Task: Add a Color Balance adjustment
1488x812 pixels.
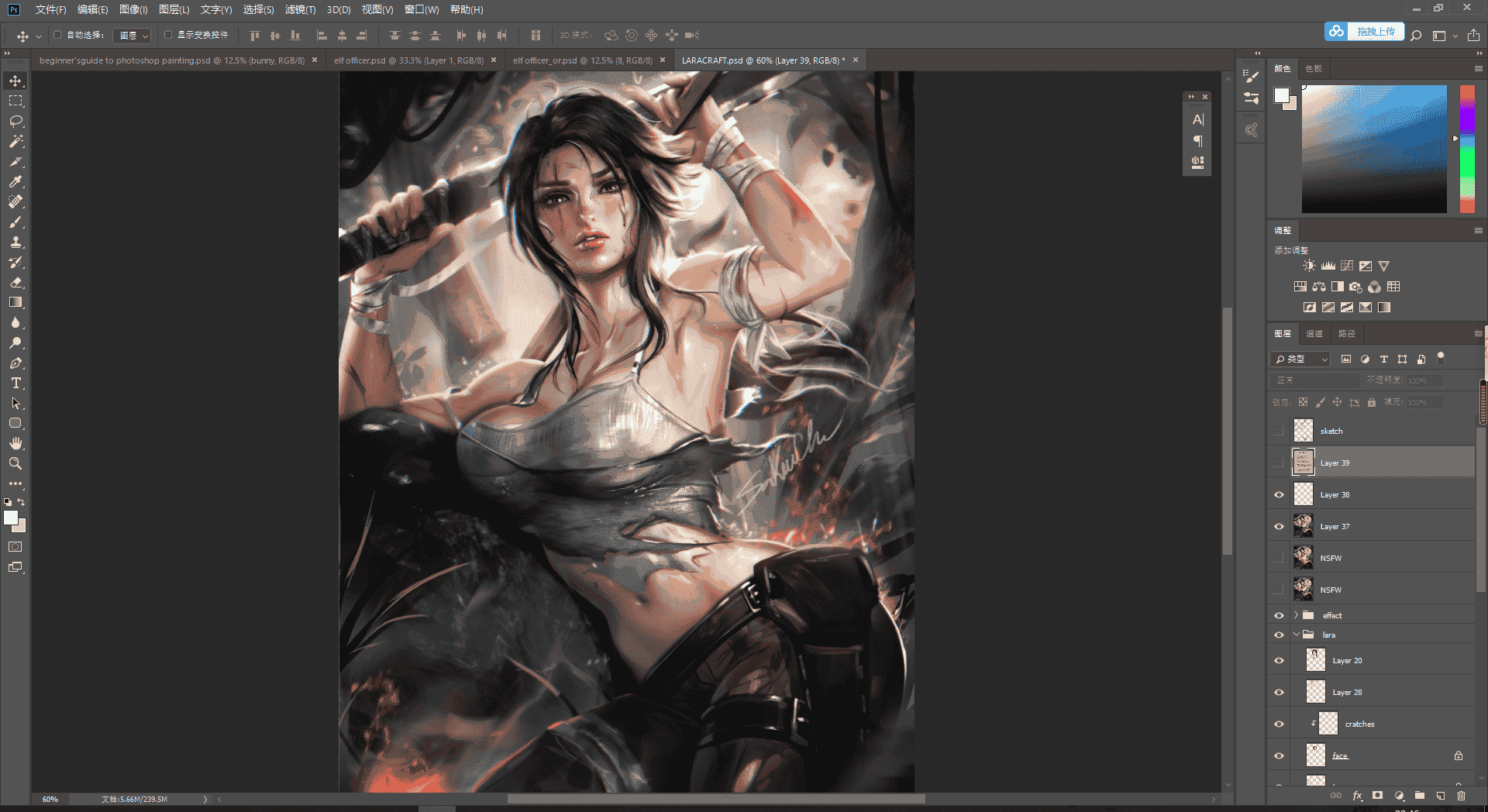Action: pyautogui.click(x=1319, y=287)
